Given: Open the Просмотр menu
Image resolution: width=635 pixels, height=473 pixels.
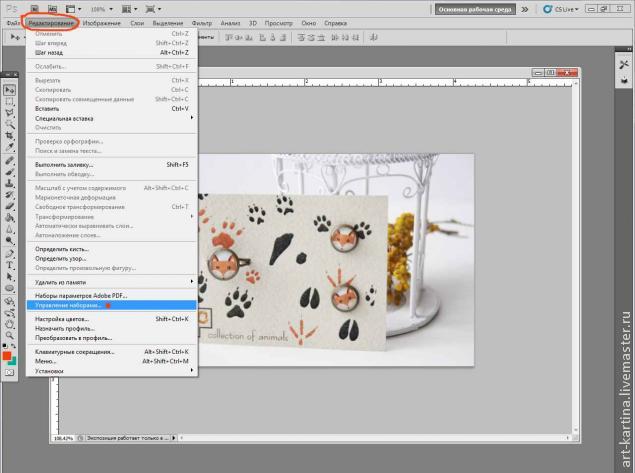Looking at the screenshot, I should (x=278, y=23).
